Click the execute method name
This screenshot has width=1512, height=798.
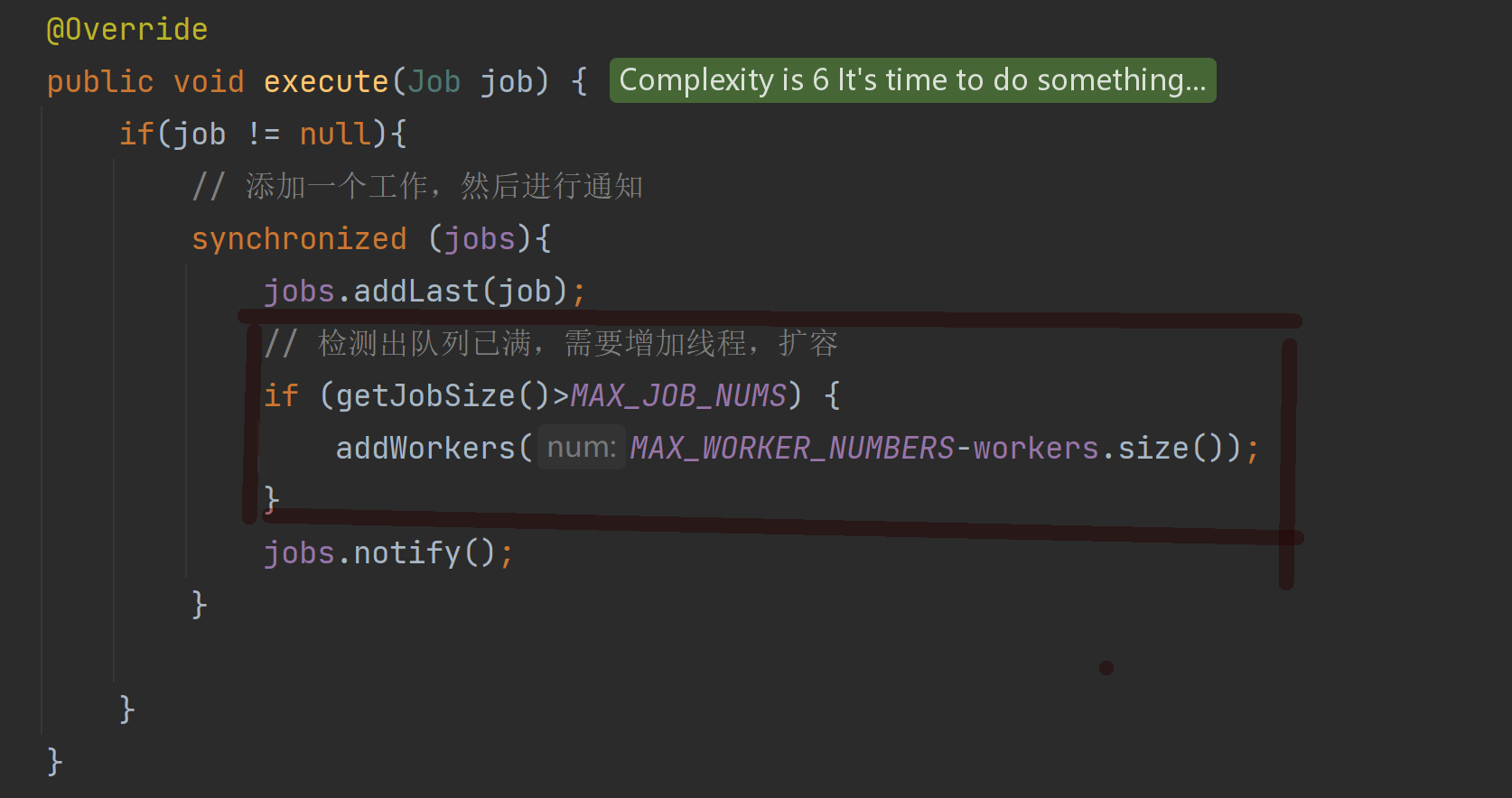tap(326, 82)
